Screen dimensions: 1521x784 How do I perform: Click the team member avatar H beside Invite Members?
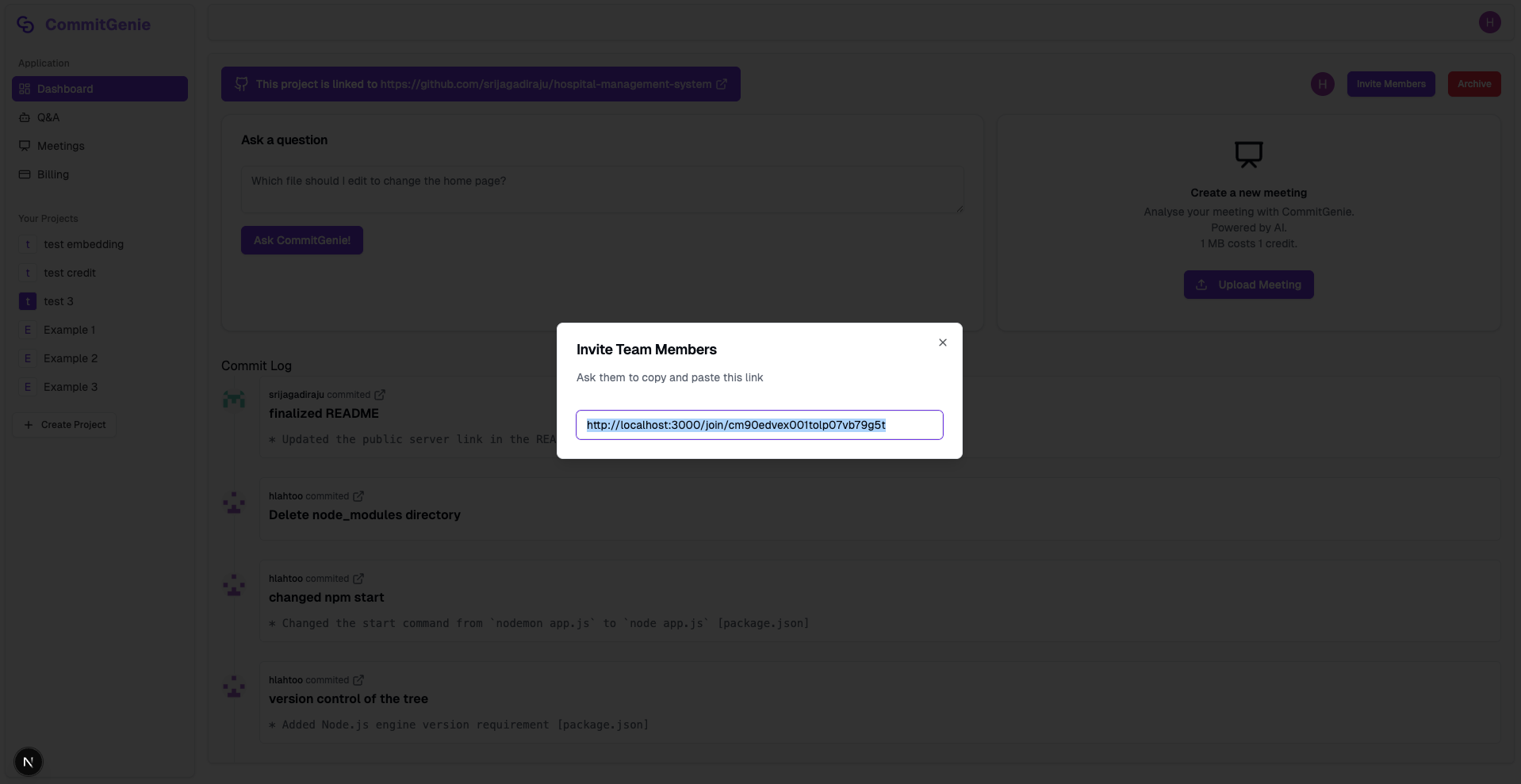[1322, 84]
